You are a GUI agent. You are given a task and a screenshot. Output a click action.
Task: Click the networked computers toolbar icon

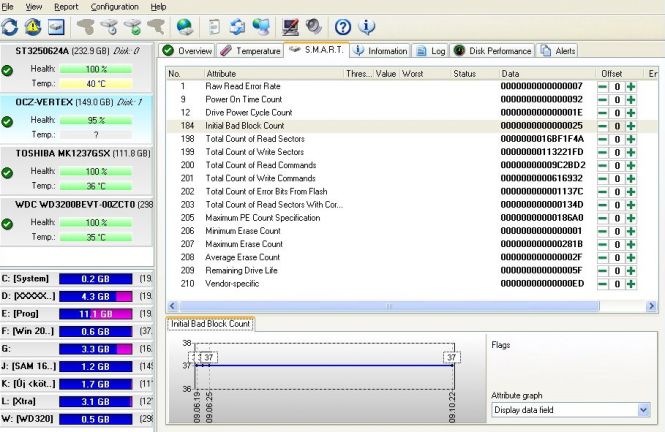[x=261, y=27]
